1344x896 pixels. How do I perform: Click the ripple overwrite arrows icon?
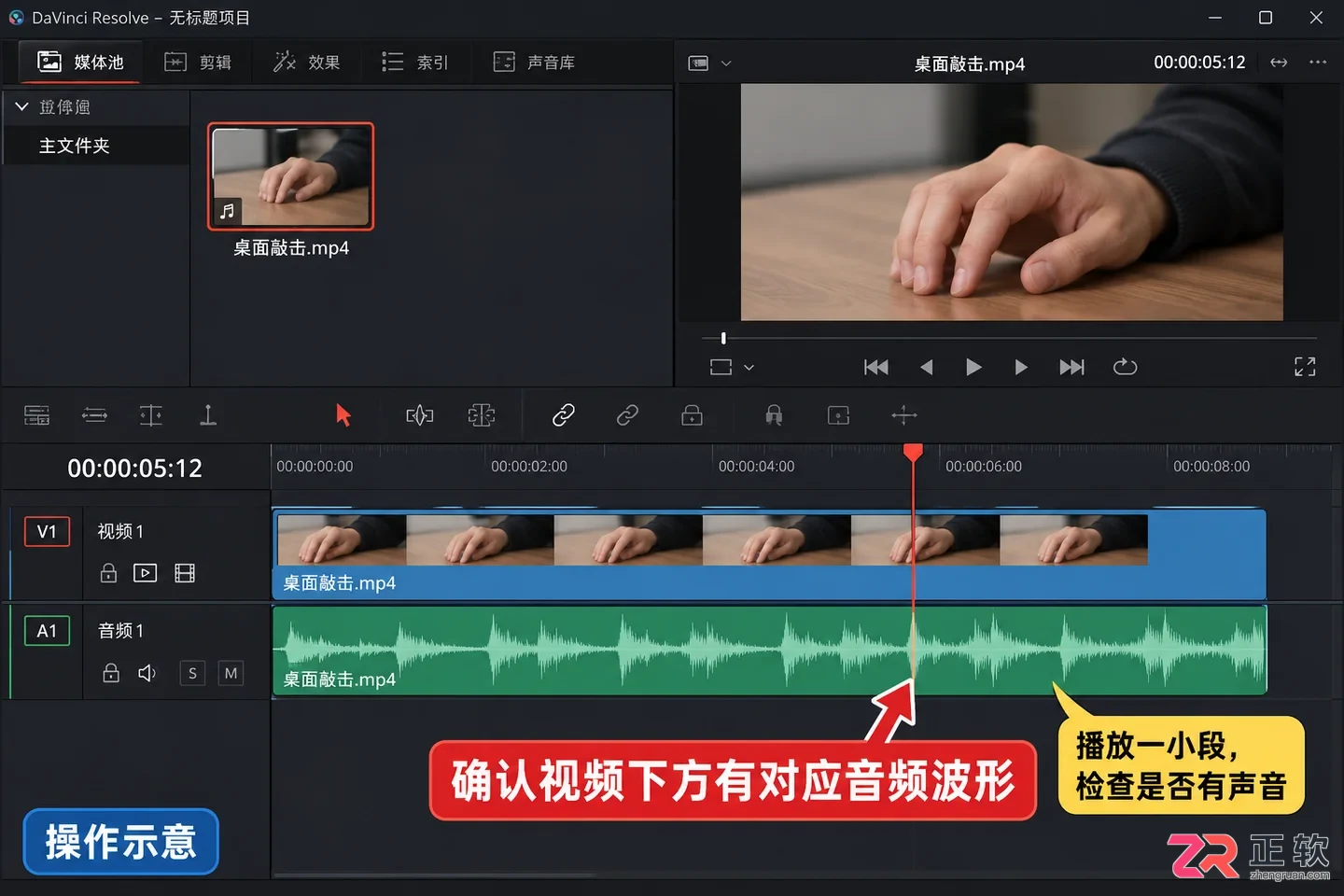(x=95, y=415)
